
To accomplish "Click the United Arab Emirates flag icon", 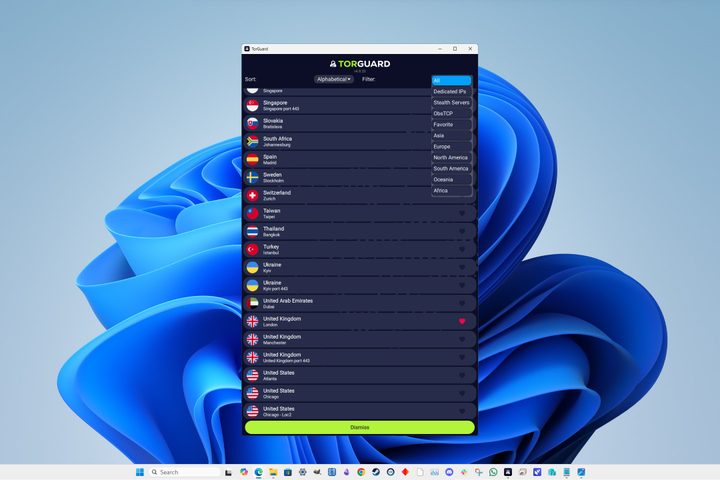I will coord(252,303).
